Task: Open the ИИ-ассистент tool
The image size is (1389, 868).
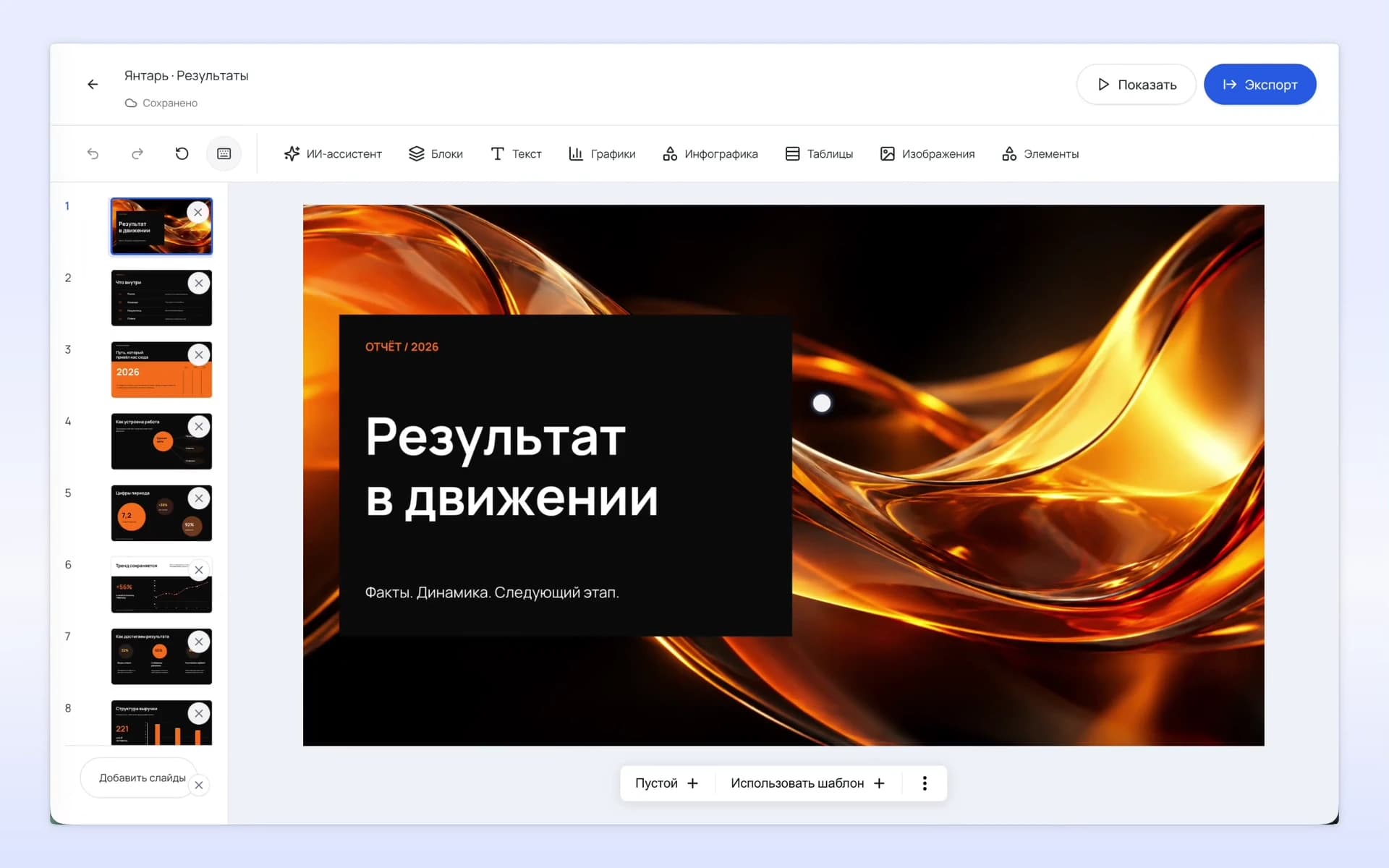Action: 333,153
